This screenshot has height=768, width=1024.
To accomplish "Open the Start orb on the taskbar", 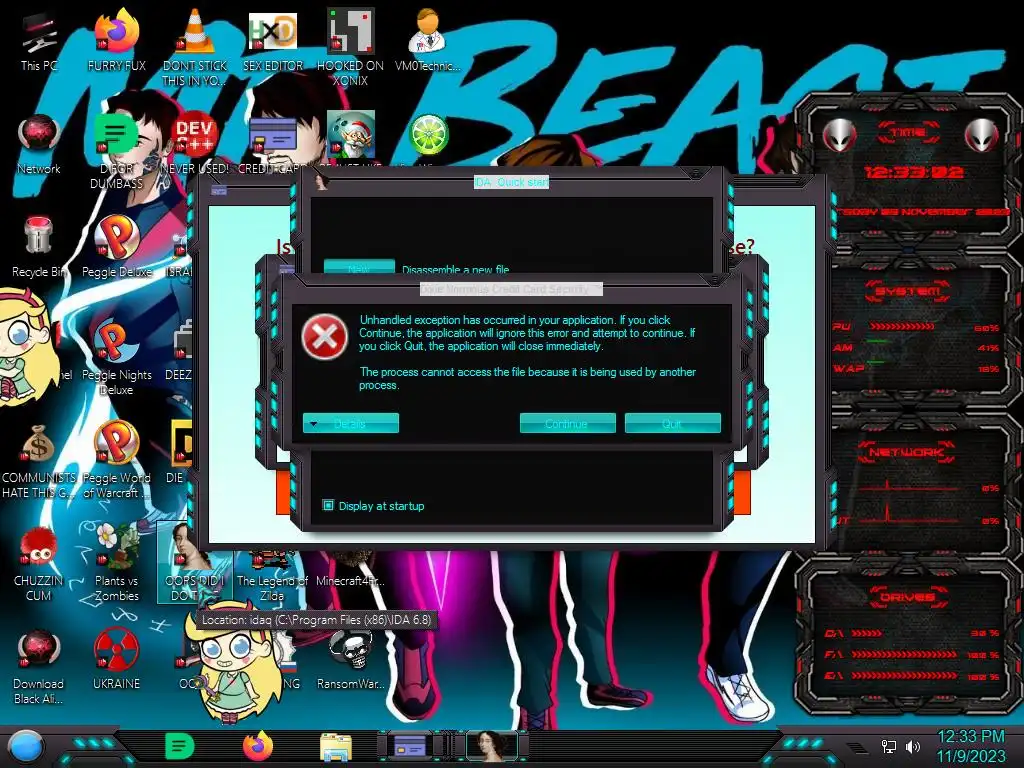I will pyautogui.click(x=26, y=747).
